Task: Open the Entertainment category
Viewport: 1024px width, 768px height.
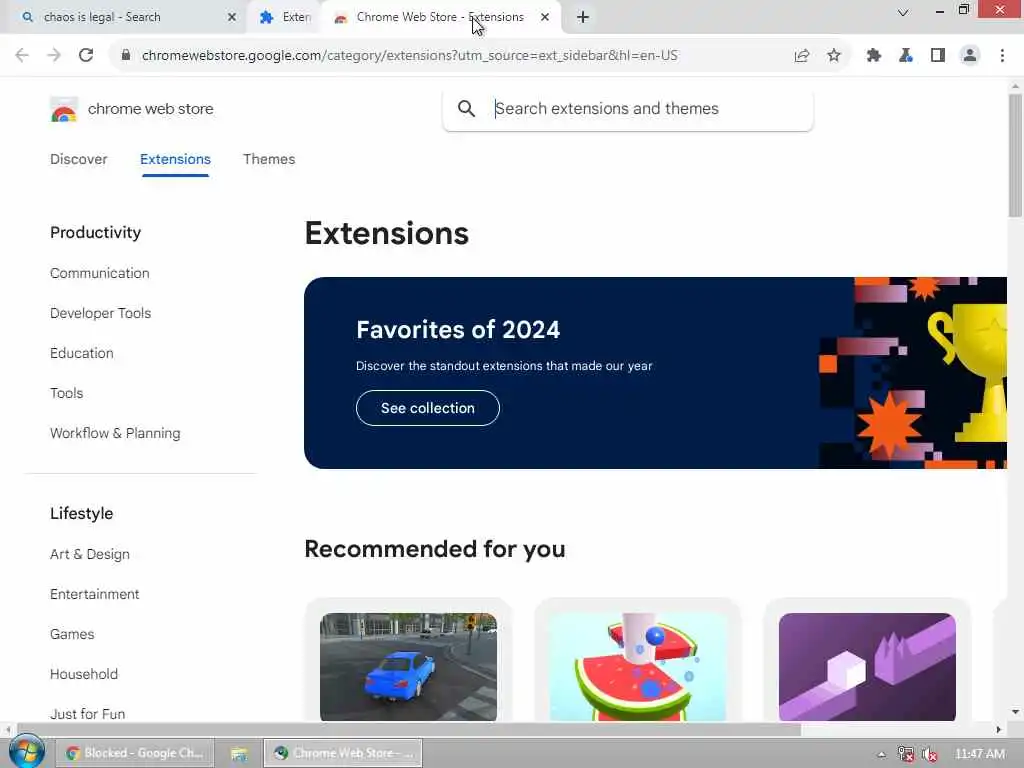Action: pos(95,594)
